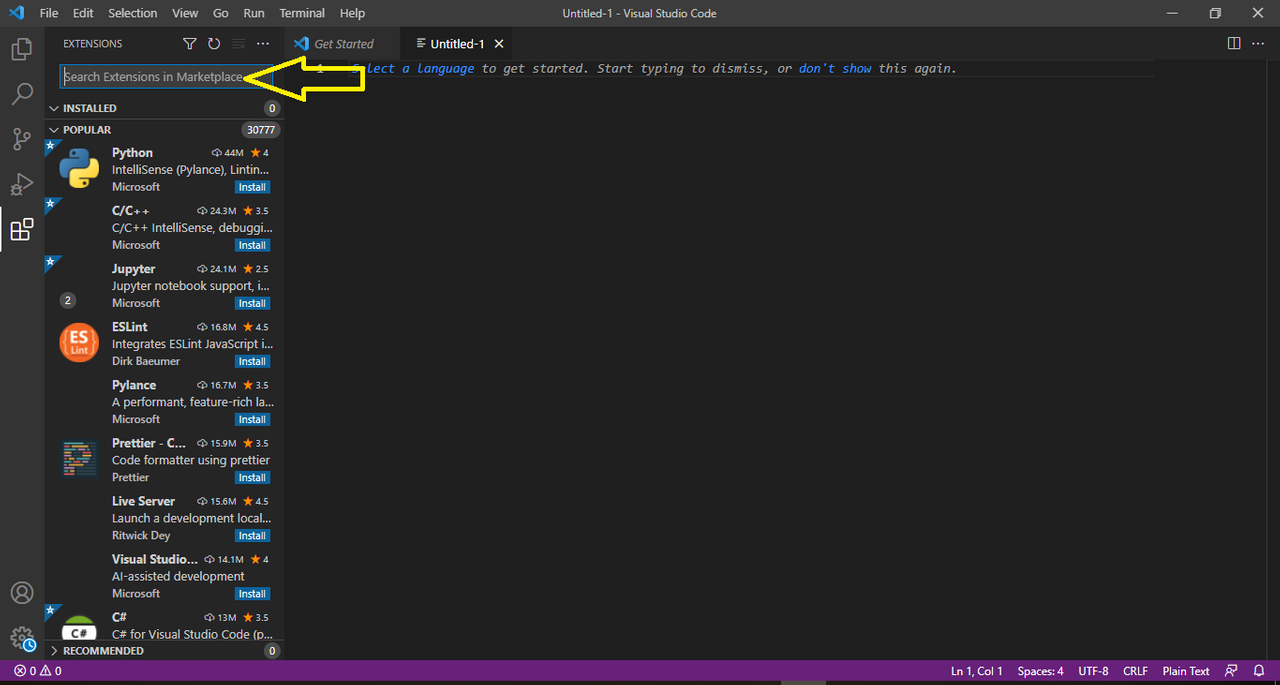Install the Jupyter extension
The width and height of the screenshot is (1280, 685).
pyautogui.click(x=252, y=303)
